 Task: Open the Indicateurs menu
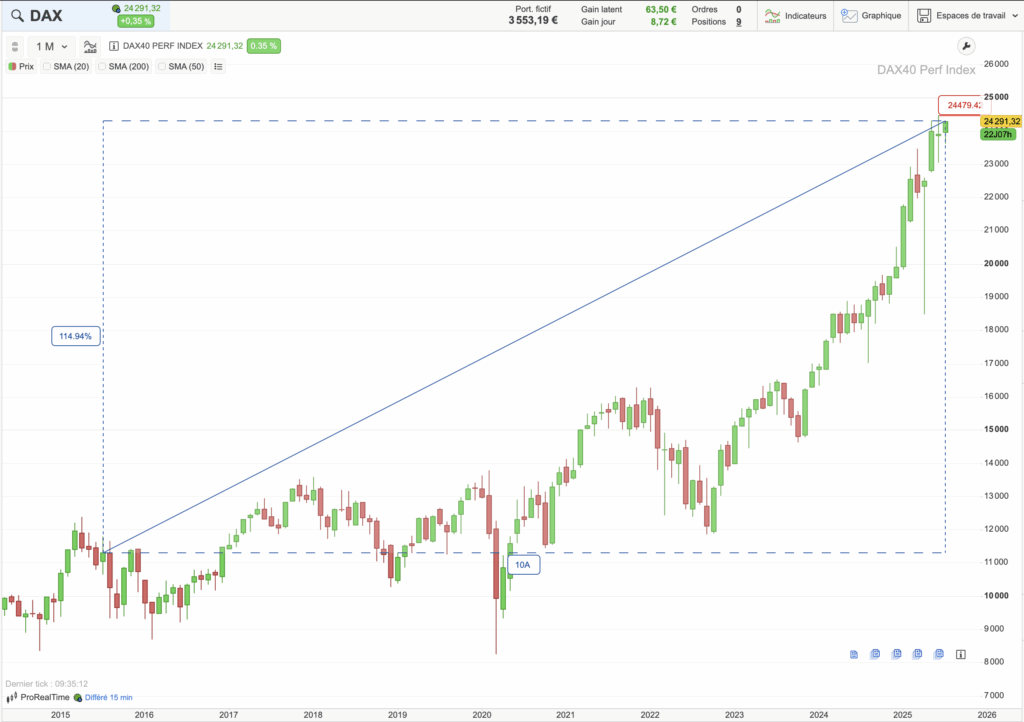[795, 16]
